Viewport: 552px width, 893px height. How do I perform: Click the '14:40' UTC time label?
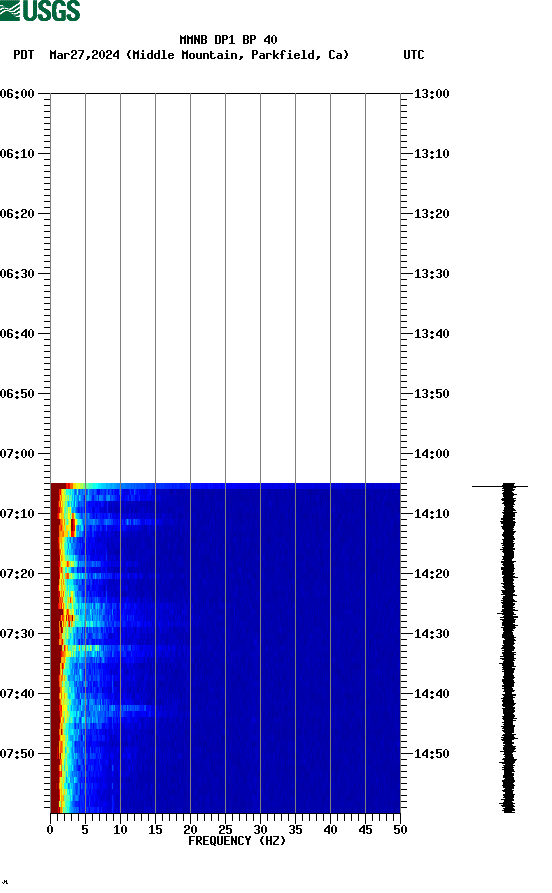(x=431, y=694)
